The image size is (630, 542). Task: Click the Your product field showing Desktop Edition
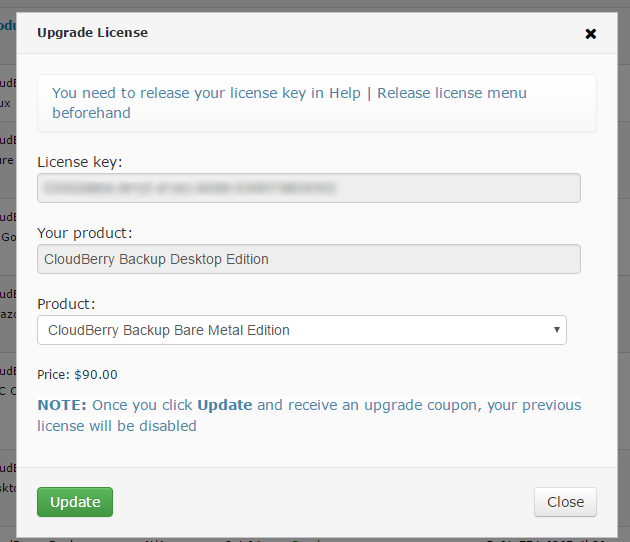(309, 259)
